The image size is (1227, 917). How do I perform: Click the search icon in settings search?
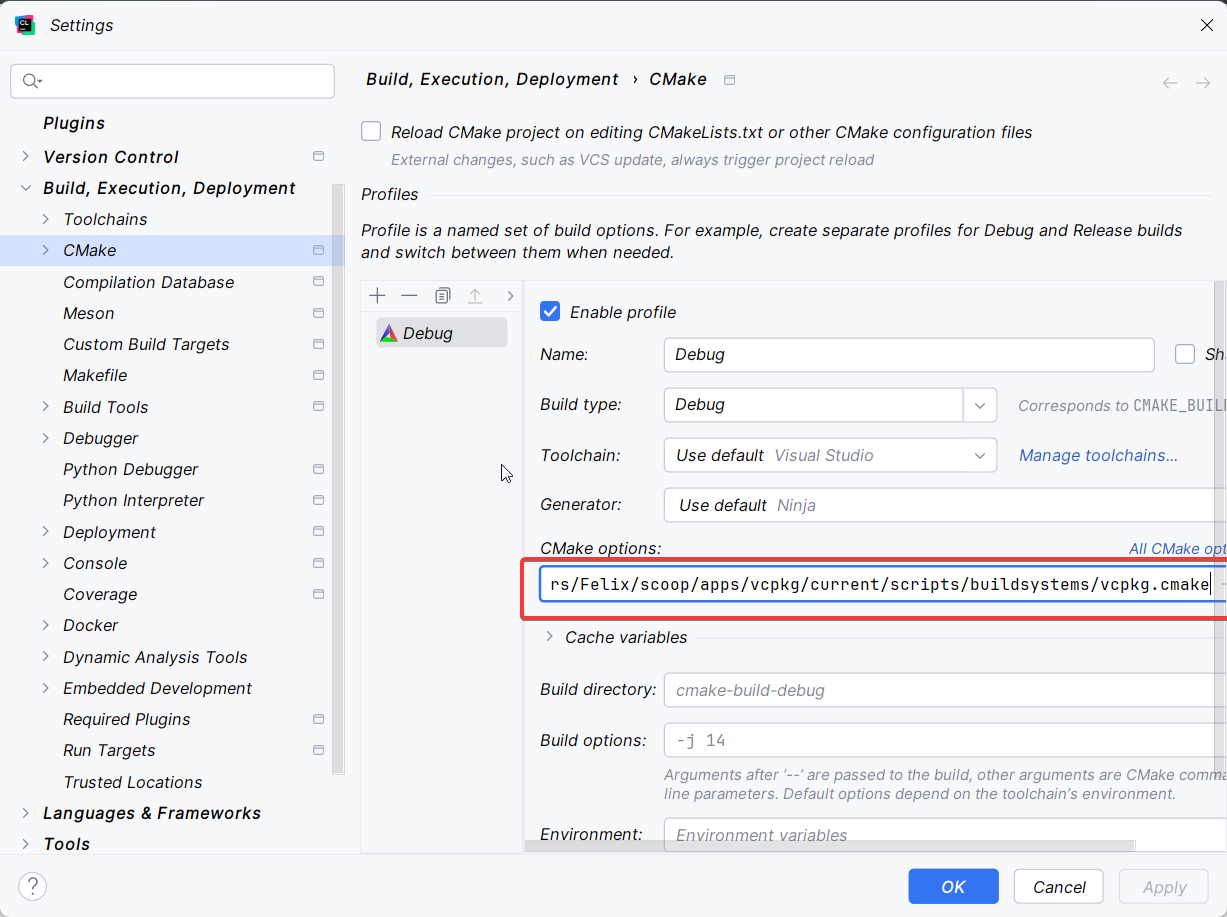[x=31, y=82]
